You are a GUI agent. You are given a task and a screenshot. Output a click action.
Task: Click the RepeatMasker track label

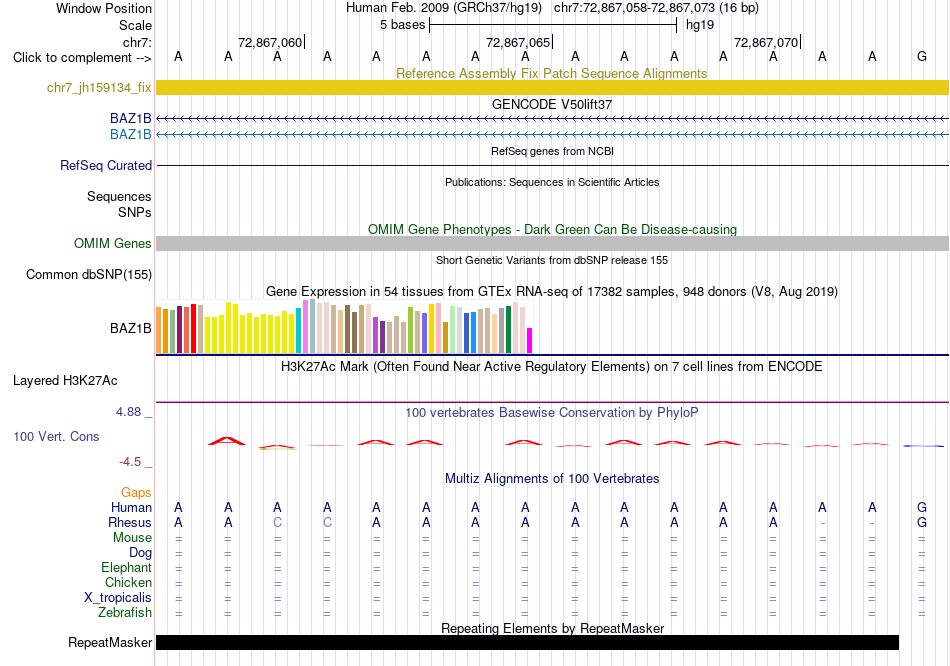(x=110, y=642)
